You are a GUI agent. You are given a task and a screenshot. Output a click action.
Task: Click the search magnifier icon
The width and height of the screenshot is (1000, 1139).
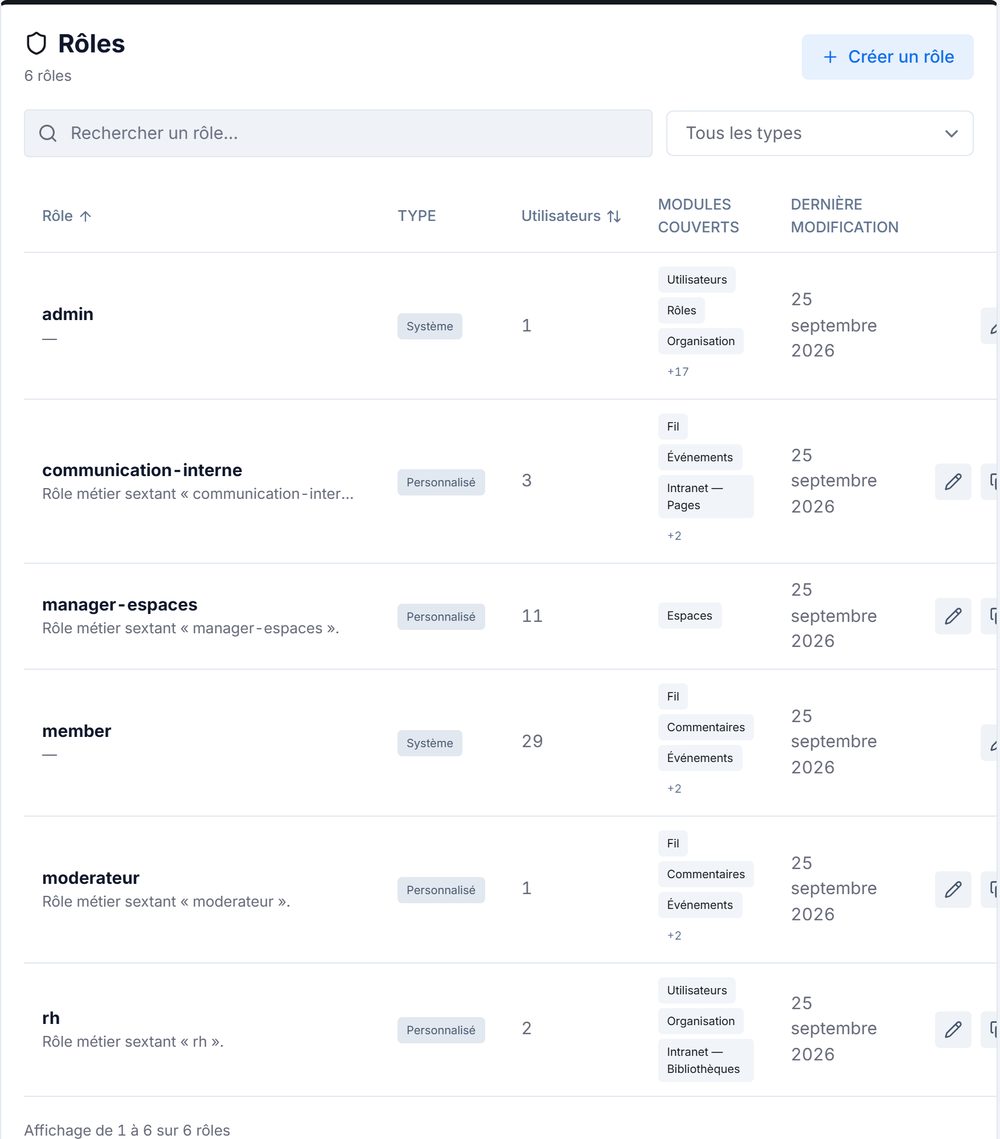click(48, 133)
